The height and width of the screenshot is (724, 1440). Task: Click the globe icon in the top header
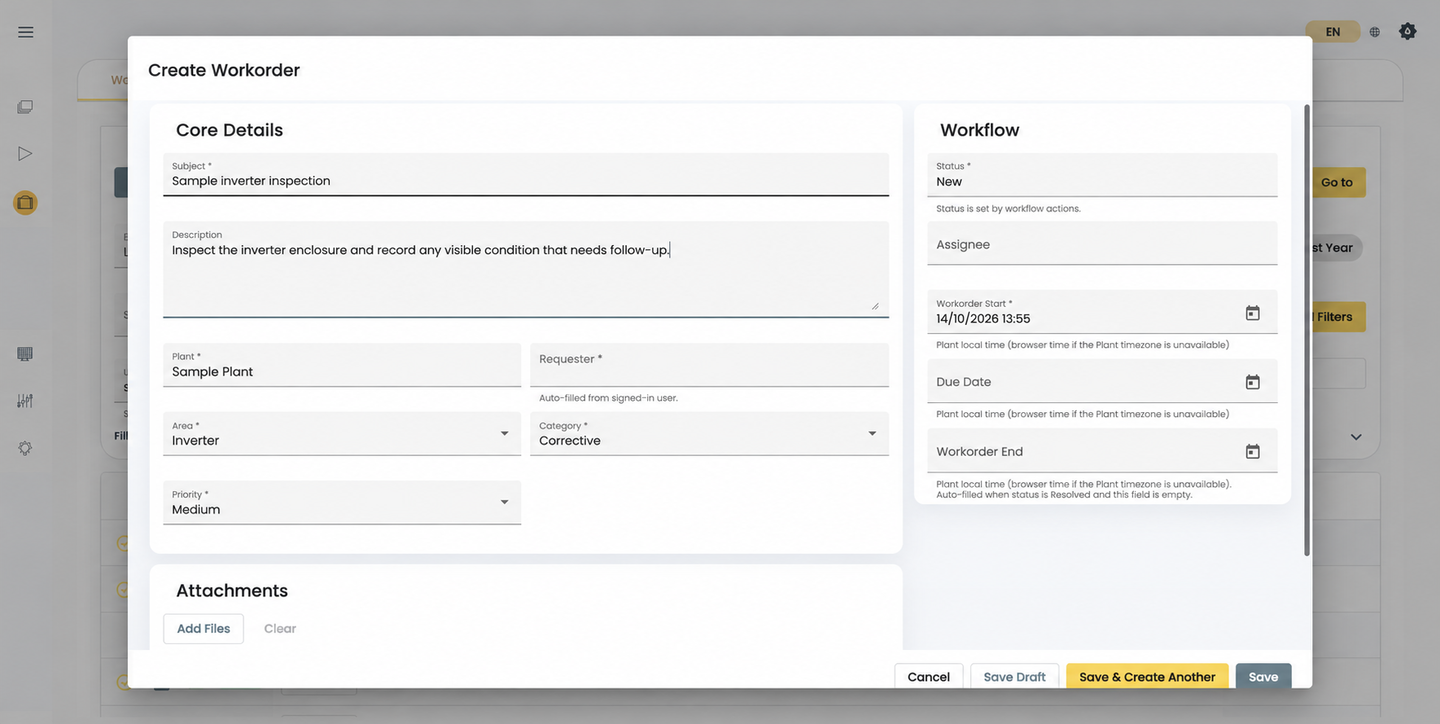(x=1375, y=32)
